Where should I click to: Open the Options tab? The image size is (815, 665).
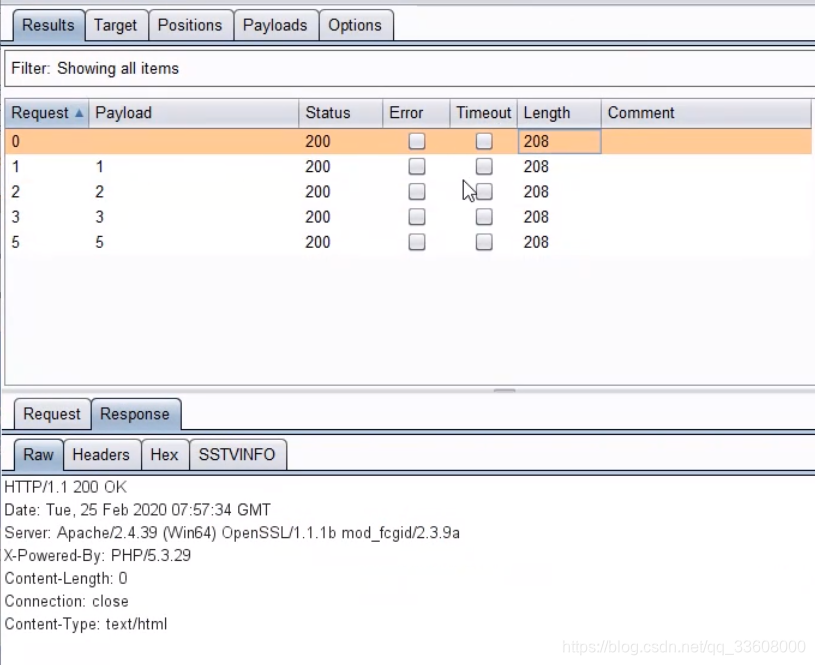tap(355, 25)
